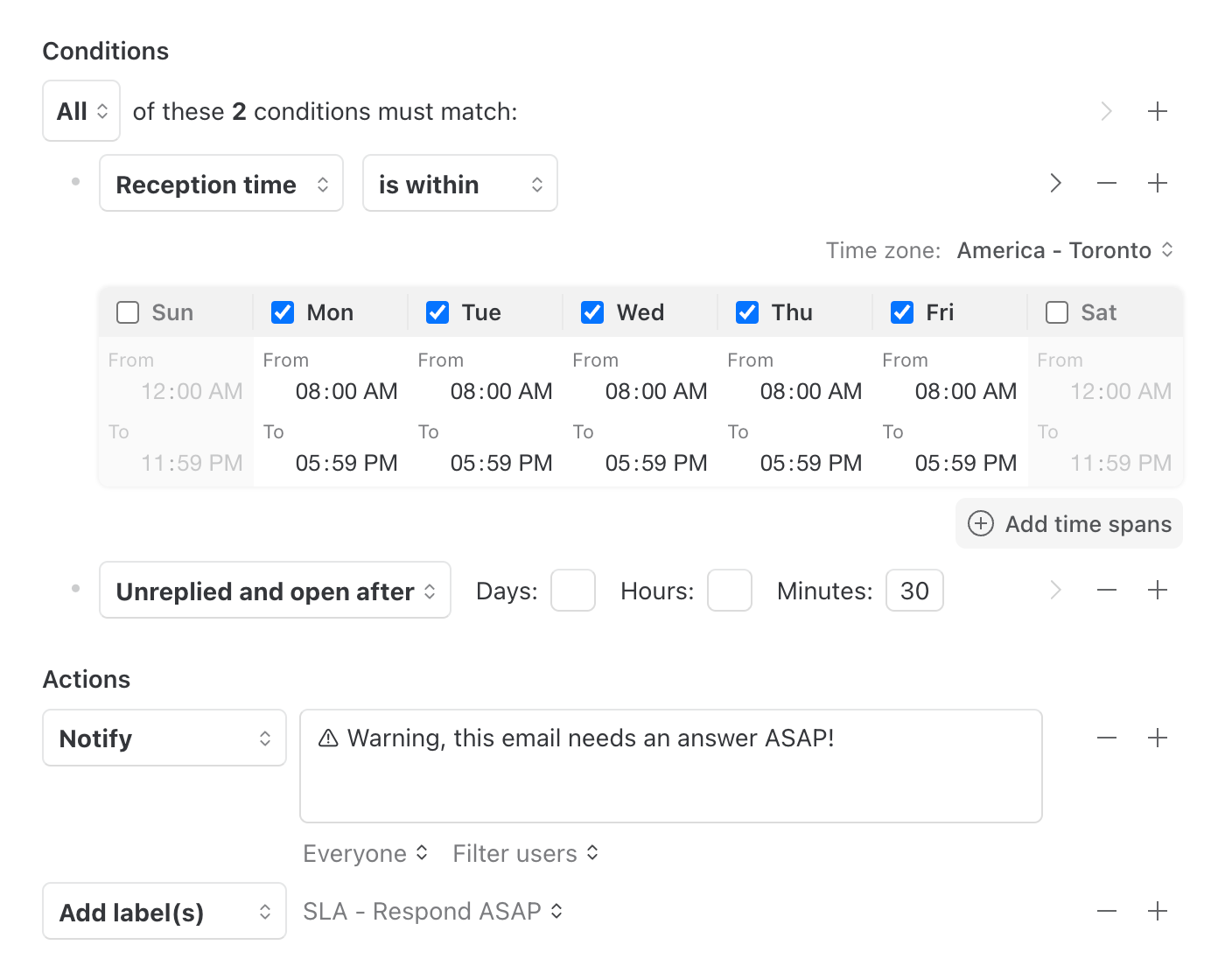The image size is (1225, 980).
Task: Open the Notify action type dropdown
Action: tap(164, 738)
